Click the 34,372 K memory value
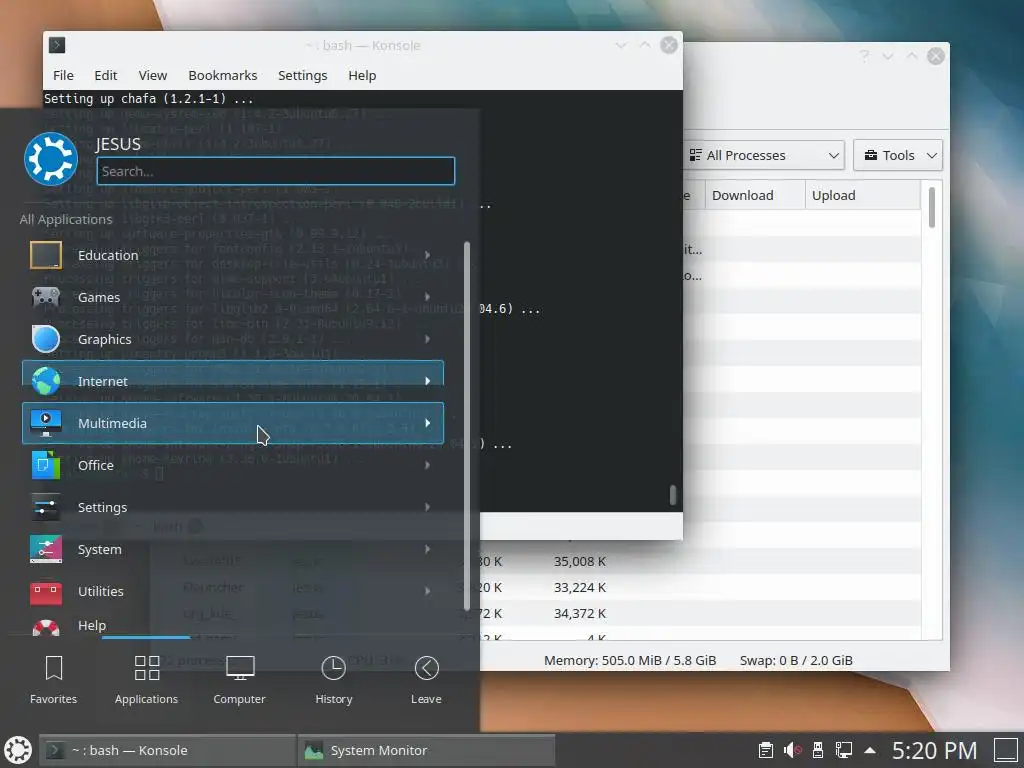 pos(579,614)
